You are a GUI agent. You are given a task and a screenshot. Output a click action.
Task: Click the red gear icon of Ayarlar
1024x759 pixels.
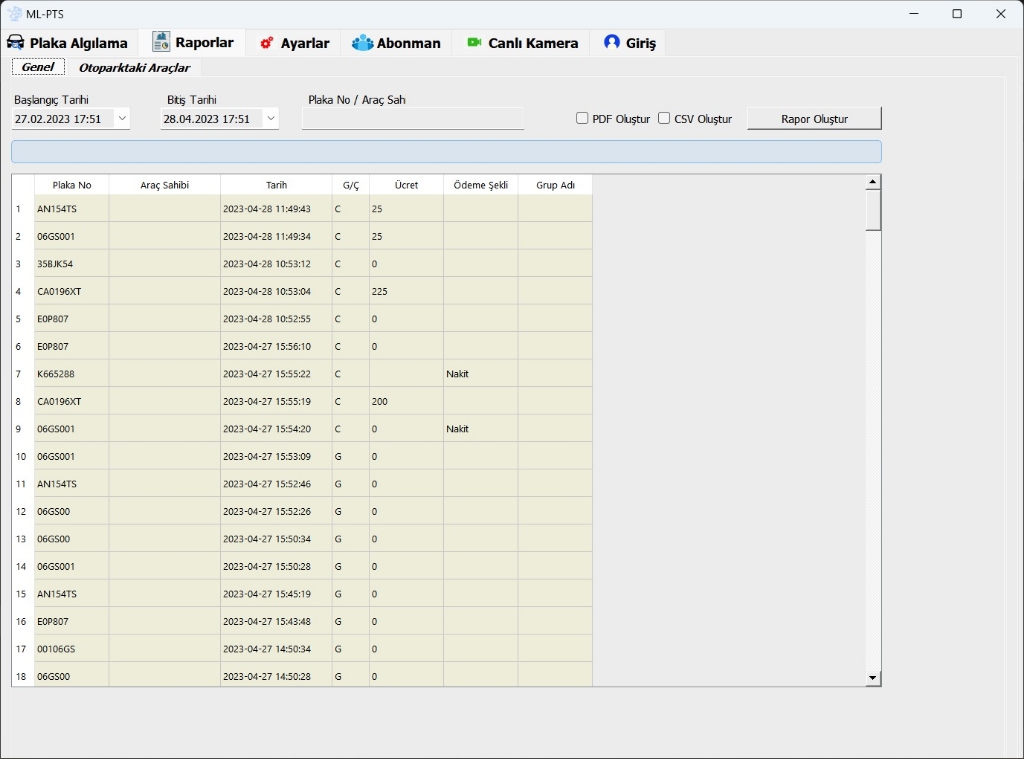coord(266,43)
